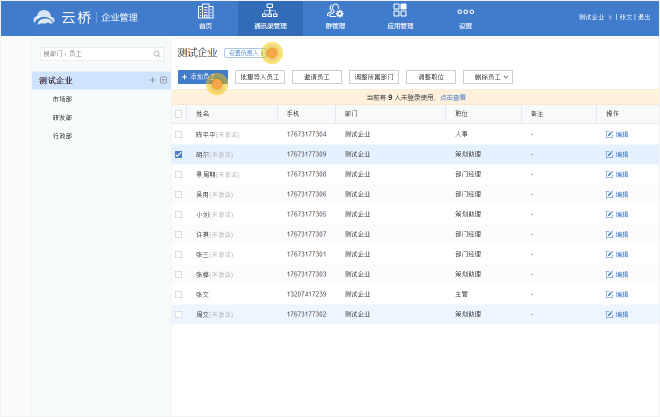
Task: Edit row with phone 17673177301
Action: tap(617, 254)
